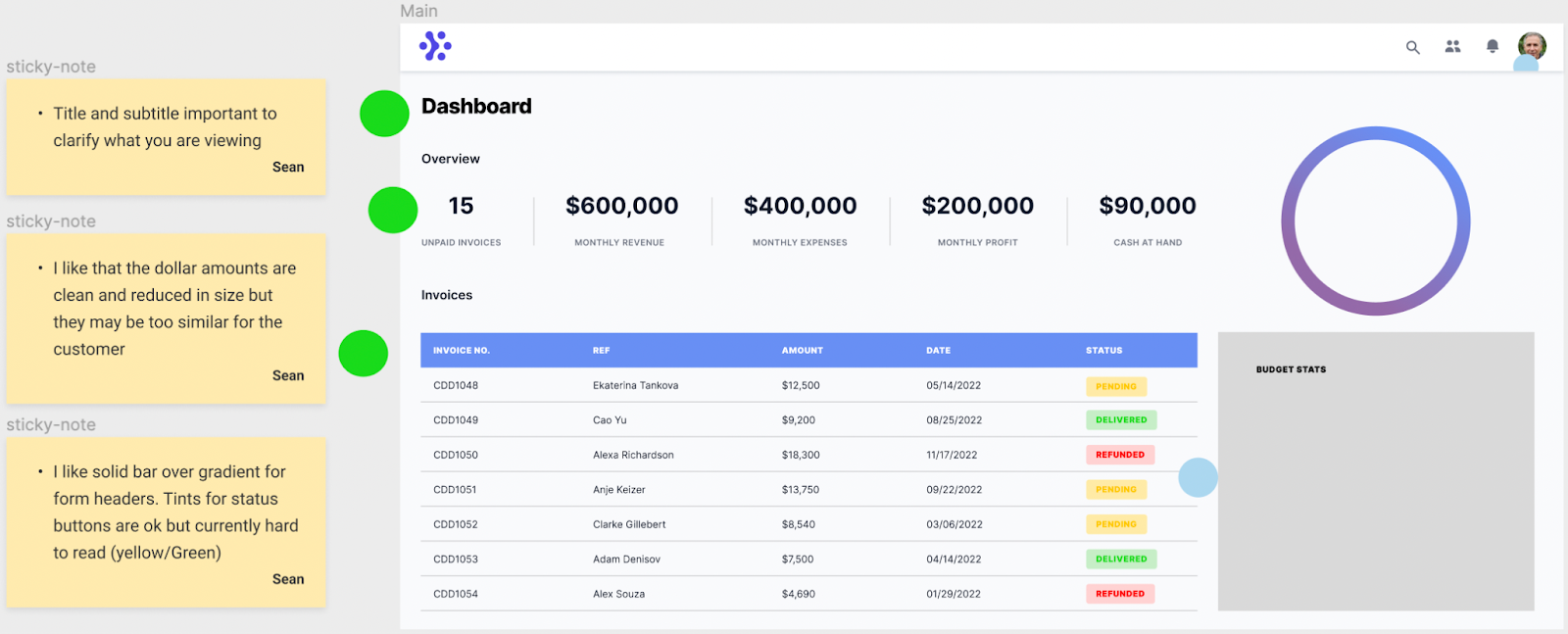
Task: Click the user profile avatar photo
Action: [1532, 45]
